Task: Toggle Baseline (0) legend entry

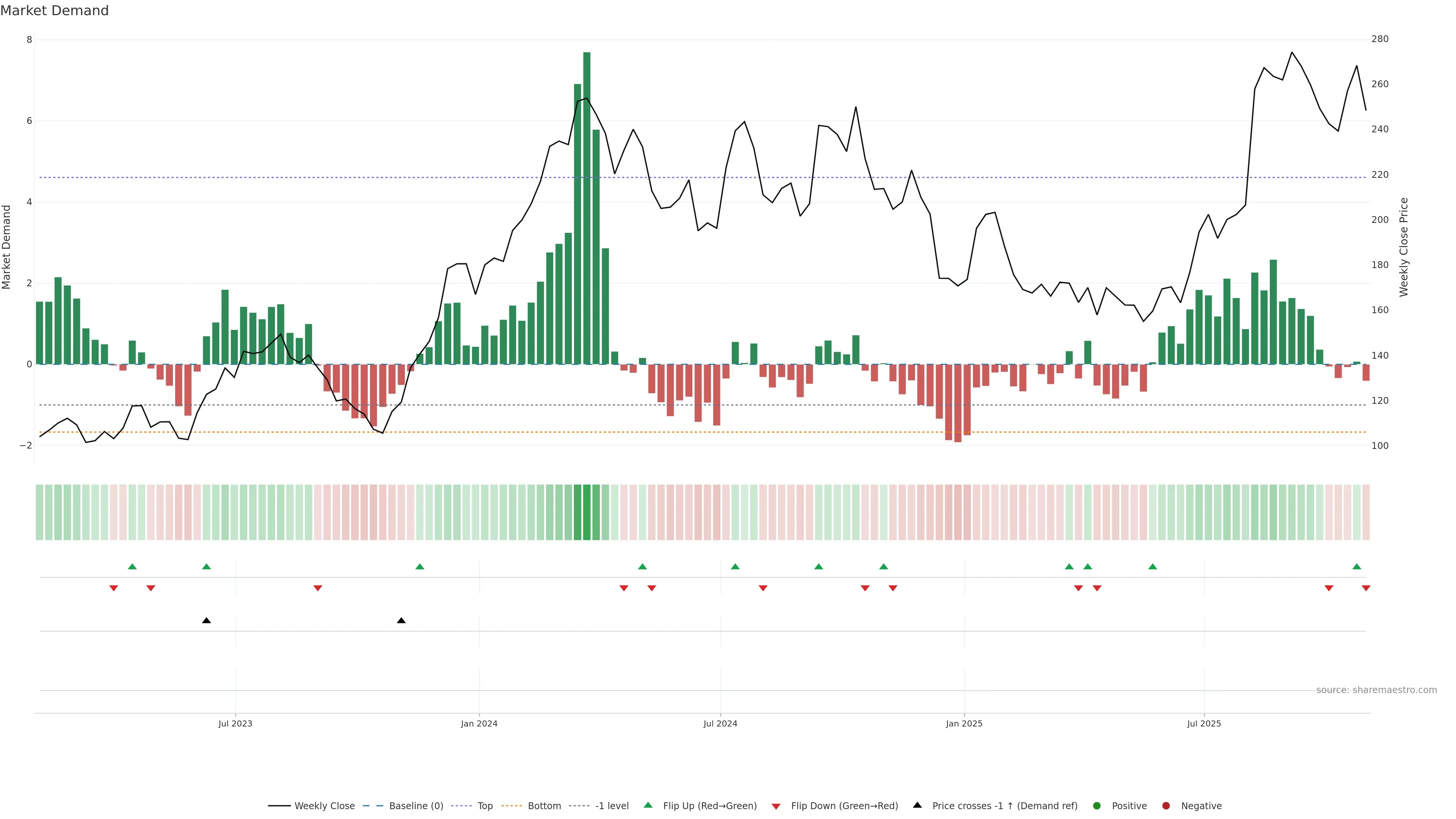Action: [x=416, y=806]
